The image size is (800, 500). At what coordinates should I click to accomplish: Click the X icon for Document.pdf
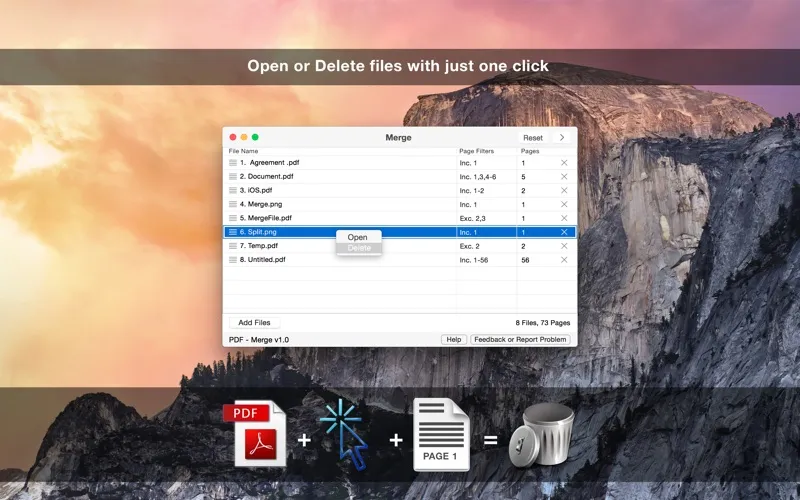[563, 176]
